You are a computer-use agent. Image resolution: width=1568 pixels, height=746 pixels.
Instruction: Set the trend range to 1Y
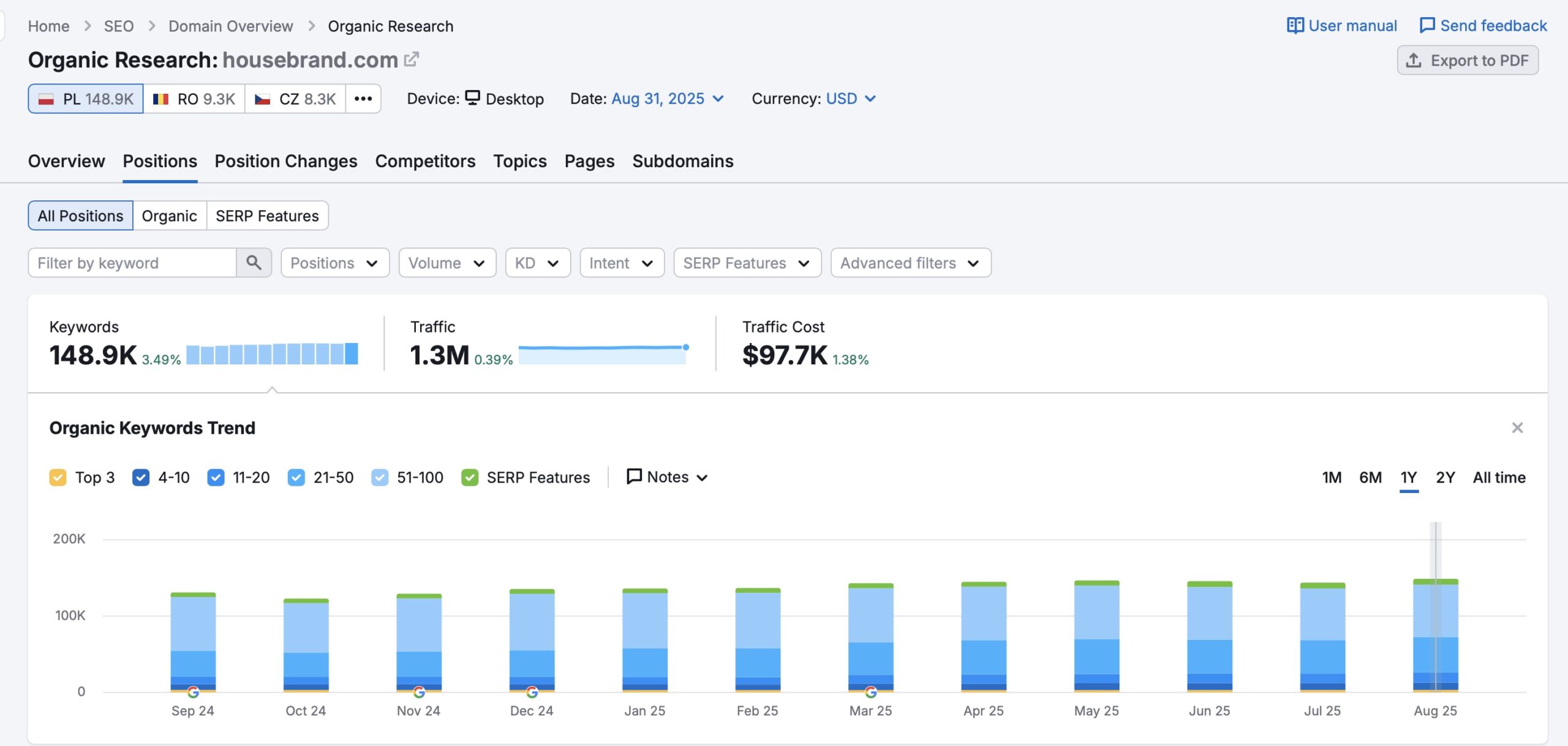click(1409, 477)
